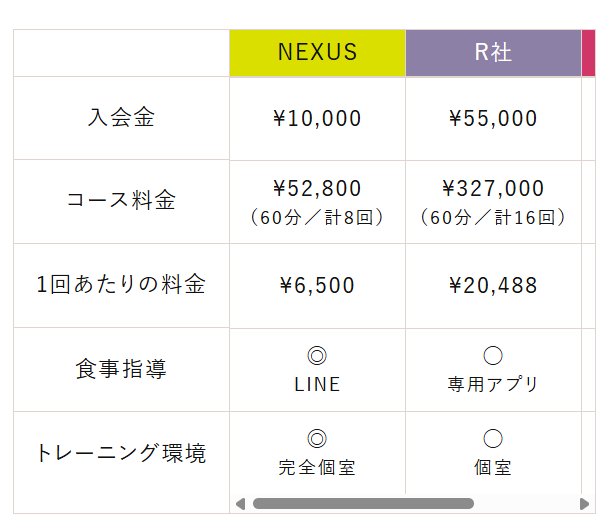Click the ¥6,500 per-session price cell
Screen dimensions: 609x518
click(317, 286)
